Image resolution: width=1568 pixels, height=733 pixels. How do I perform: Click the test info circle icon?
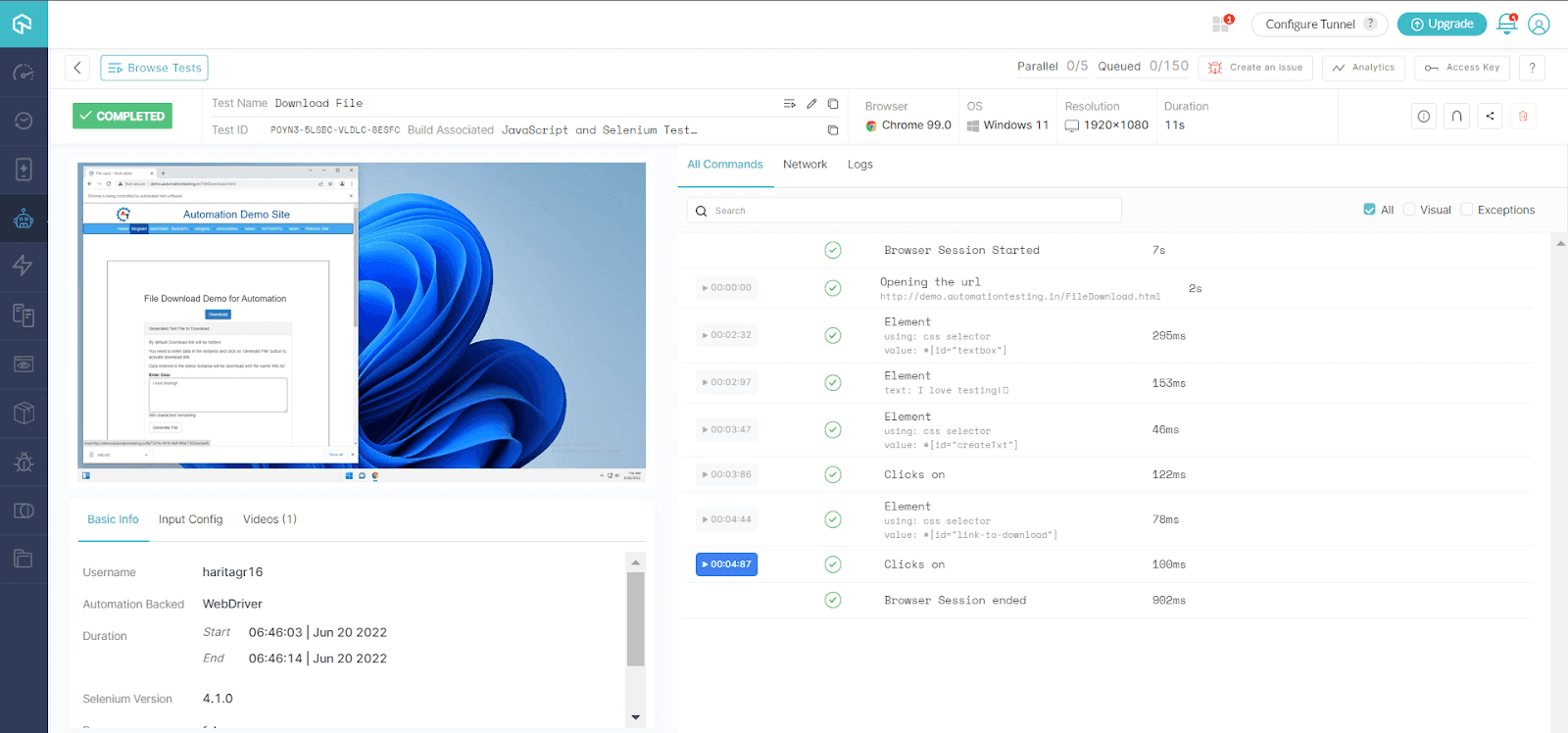click(x=1424, y=117)
